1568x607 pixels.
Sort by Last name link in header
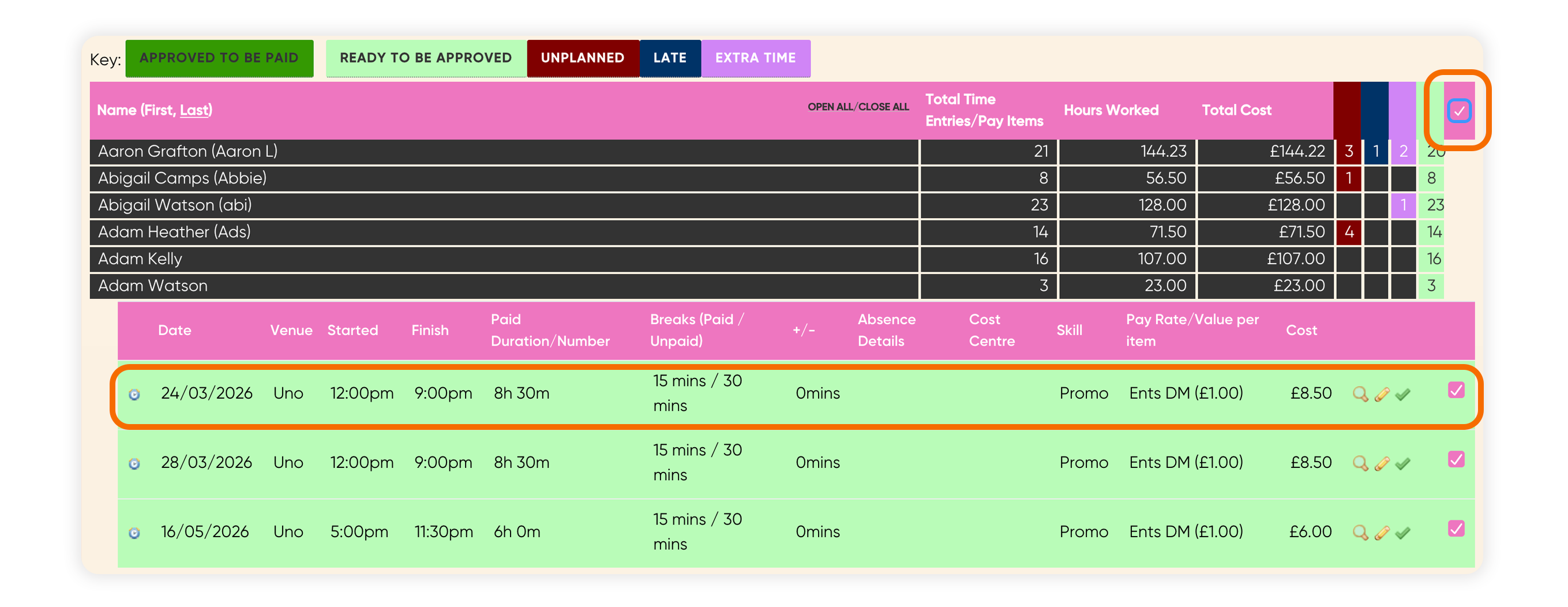194,110
